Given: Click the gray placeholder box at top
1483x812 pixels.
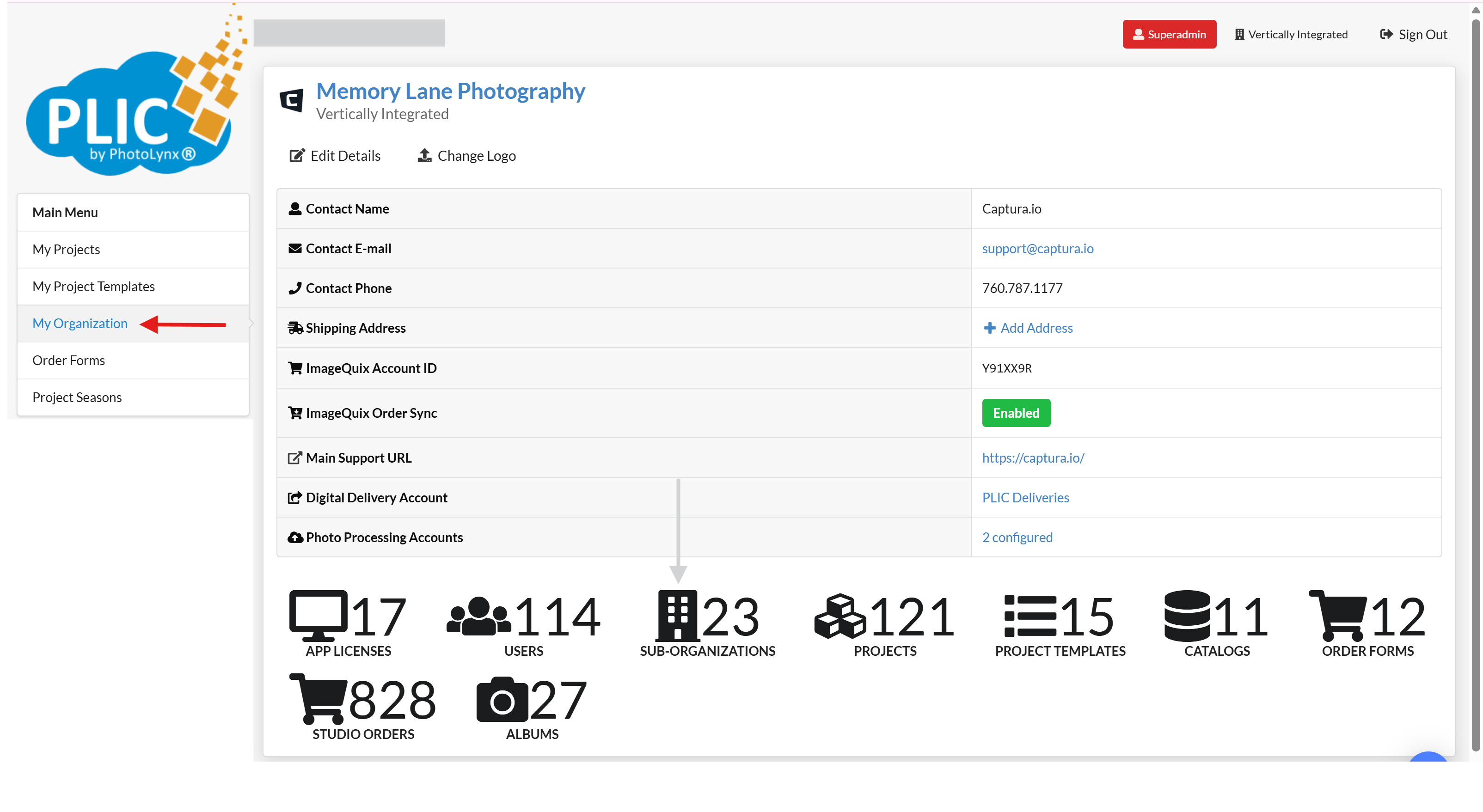Looking at the screenshot, I should click(x=349, y=33).
